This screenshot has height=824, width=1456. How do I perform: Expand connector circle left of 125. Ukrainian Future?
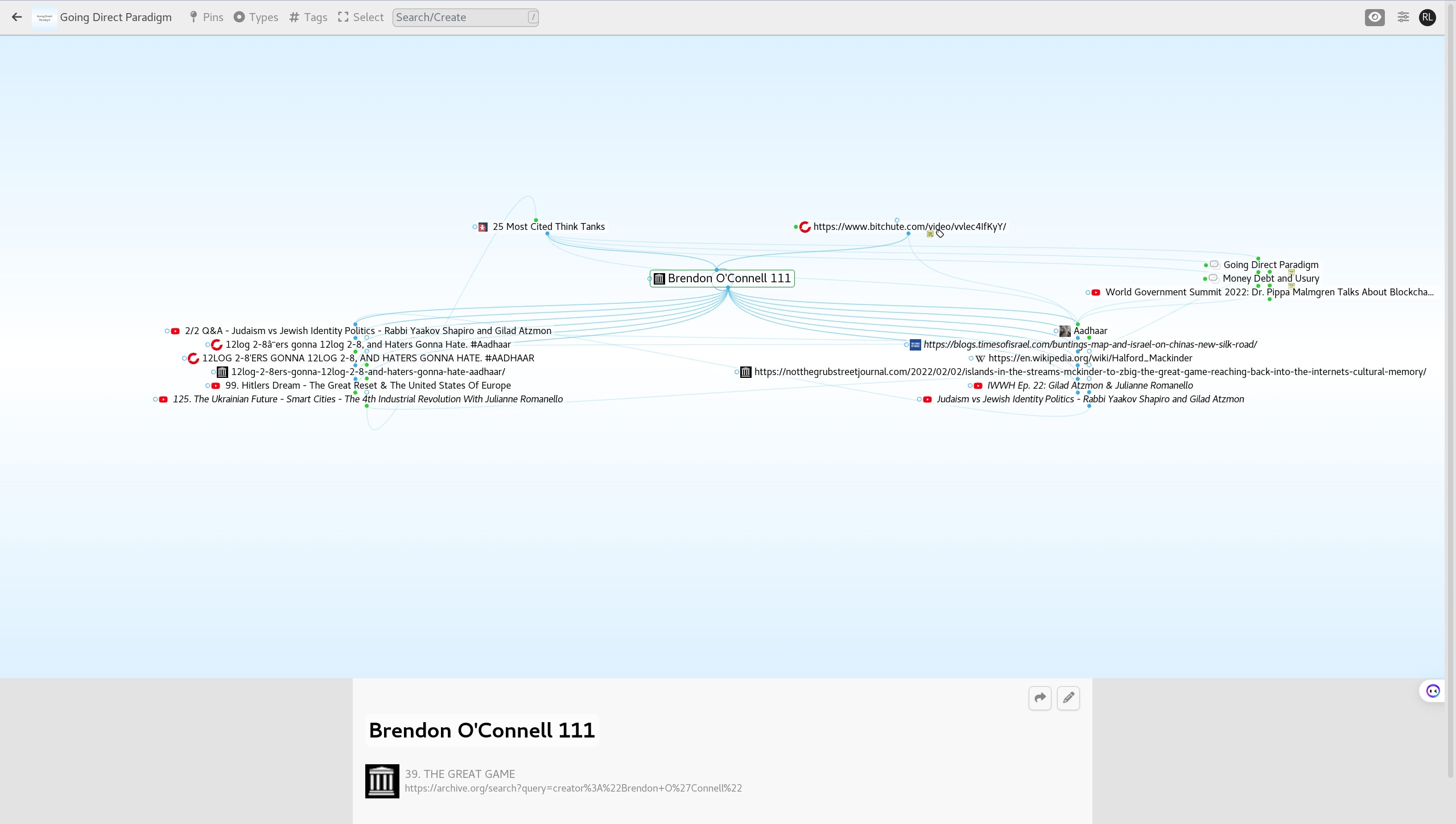click(155, 399)
